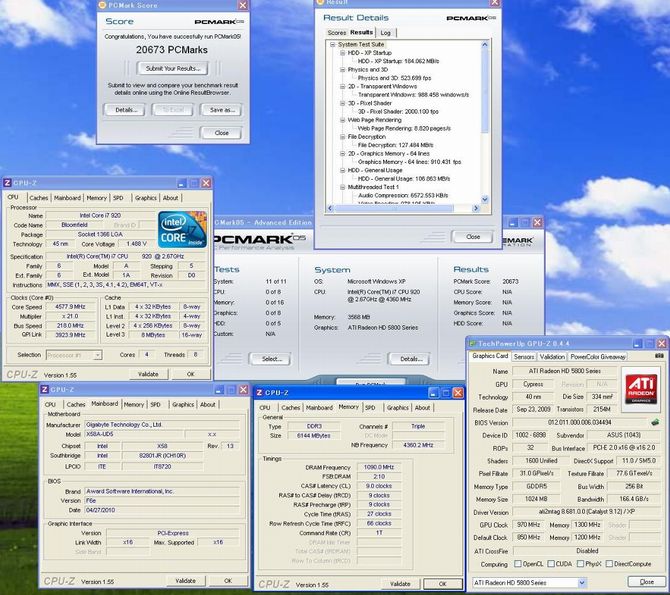Click the GPU Clock value 970 MHz
This screenshot has height=595, width=670.
tap(528, 524)
